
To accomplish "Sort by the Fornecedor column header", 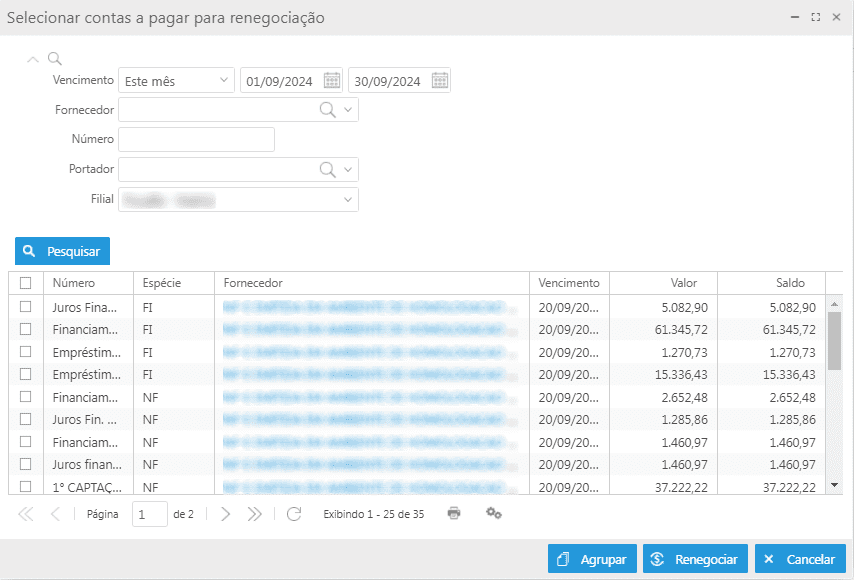I will click(x=370, y=283).
